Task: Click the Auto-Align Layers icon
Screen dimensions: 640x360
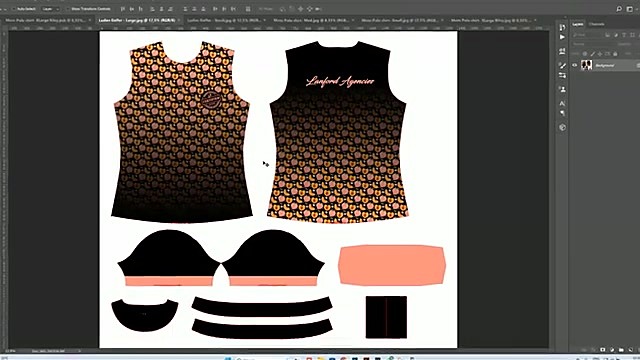Action: coord(248,9)
